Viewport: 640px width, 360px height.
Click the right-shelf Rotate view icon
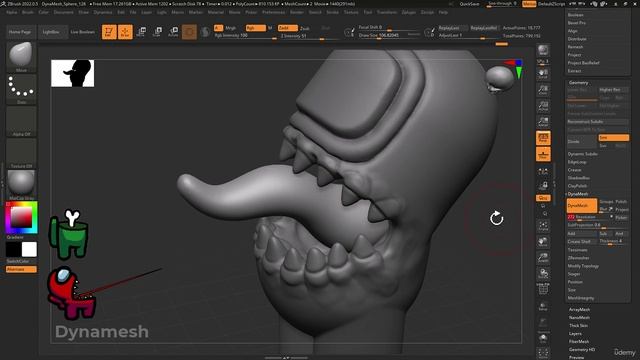(x=543, y=273)
